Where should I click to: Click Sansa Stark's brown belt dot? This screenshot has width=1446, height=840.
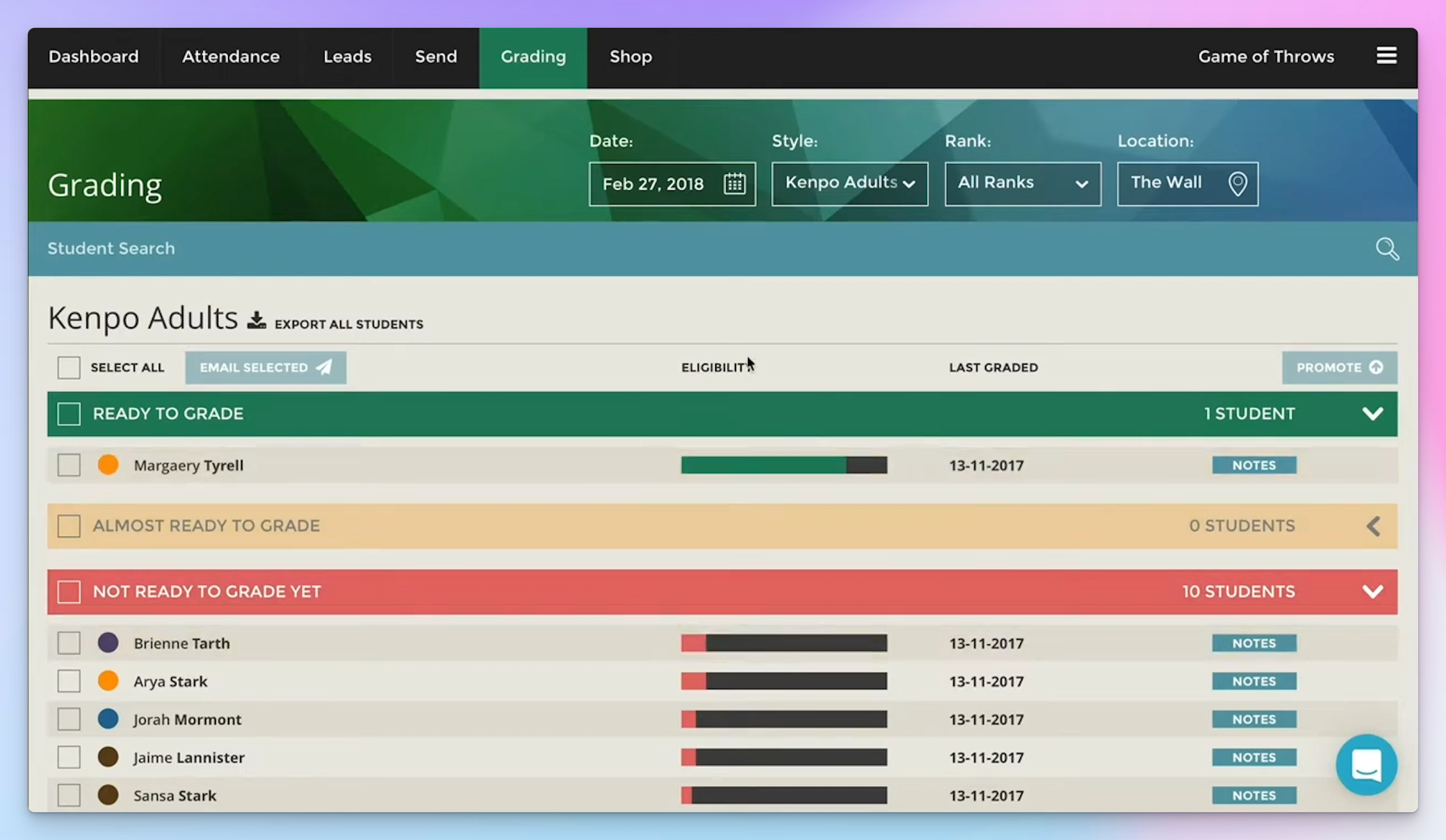click(x=108, y=795)
